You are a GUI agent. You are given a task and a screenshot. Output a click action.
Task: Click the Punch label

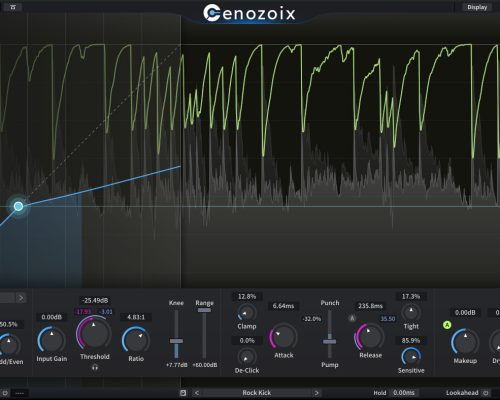pyautogui.click(x=330, y=303)
